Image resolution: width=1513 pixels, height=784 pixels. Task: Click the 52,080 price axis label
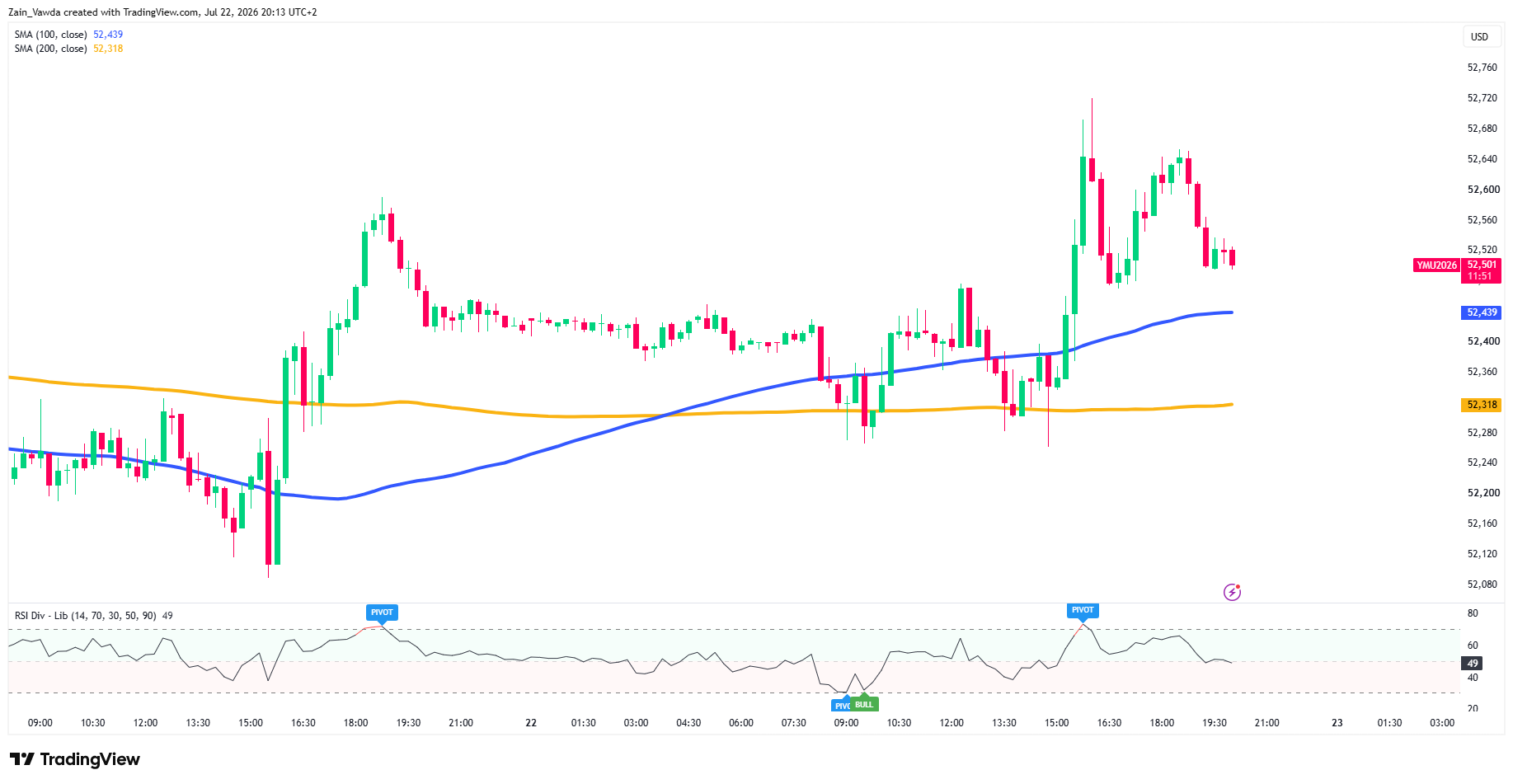click(1482, 584)
